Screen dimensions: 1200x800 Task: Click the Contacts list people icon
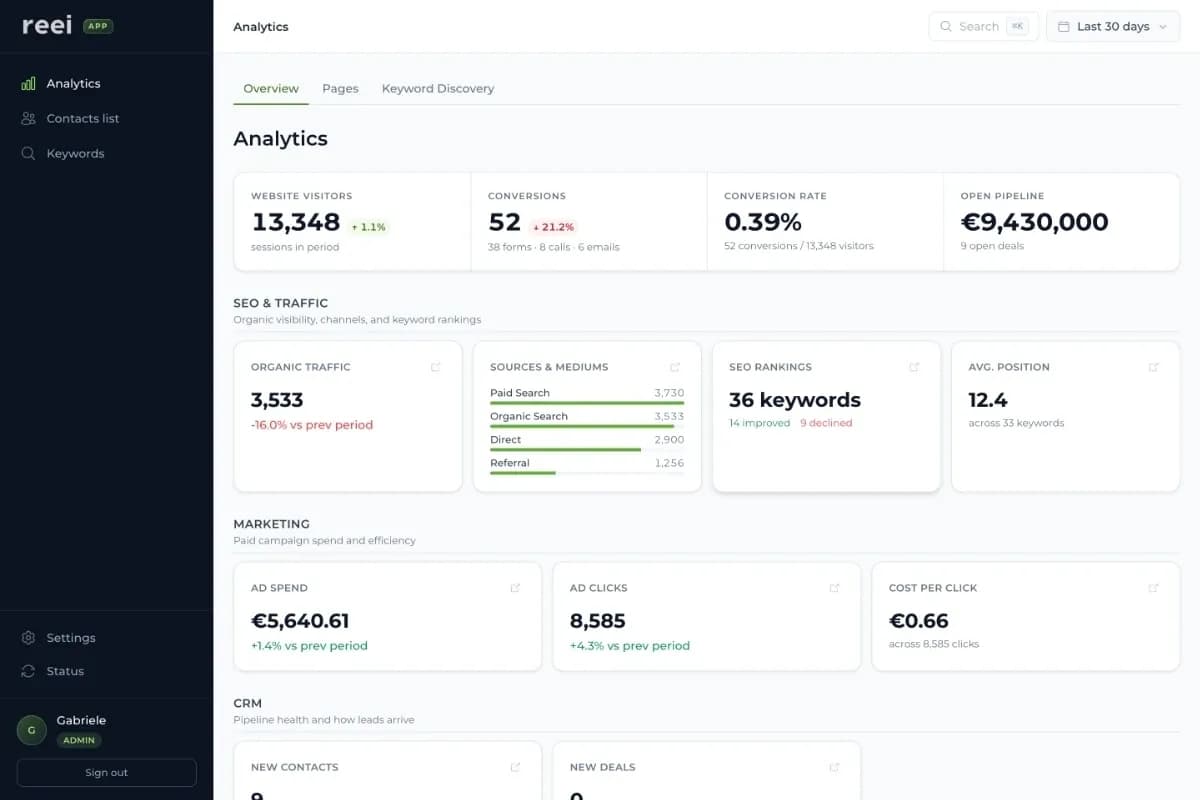click(28, 119)
